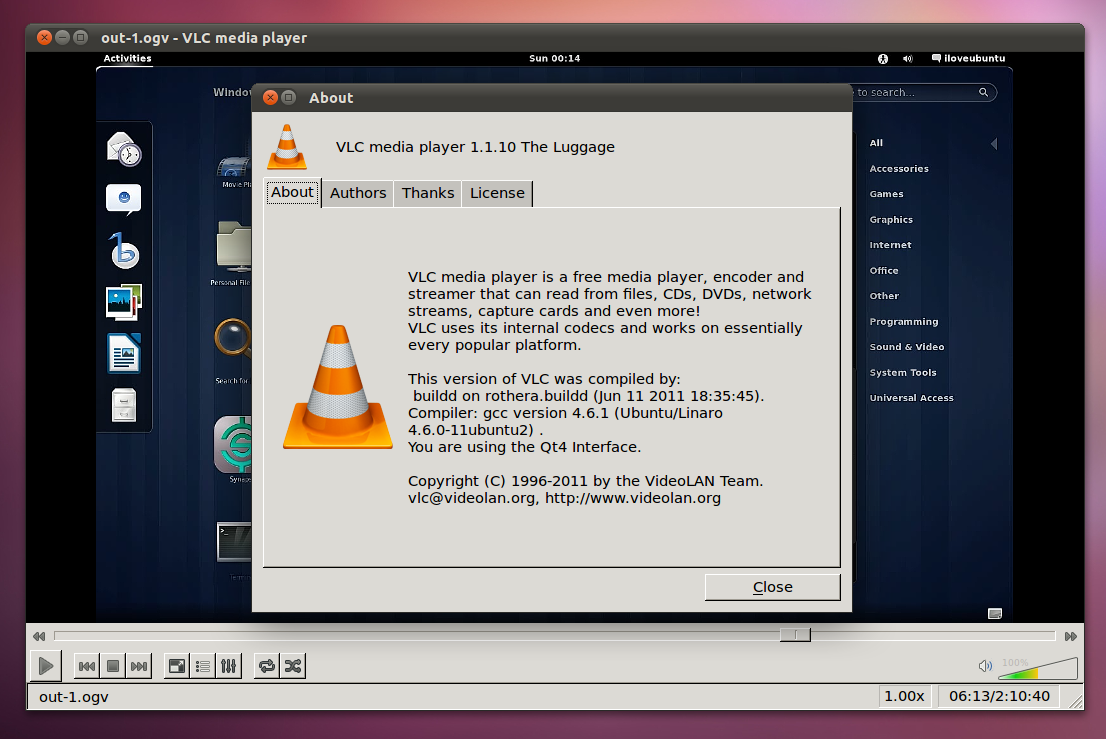Switch to the About tab

pos(293,193)
